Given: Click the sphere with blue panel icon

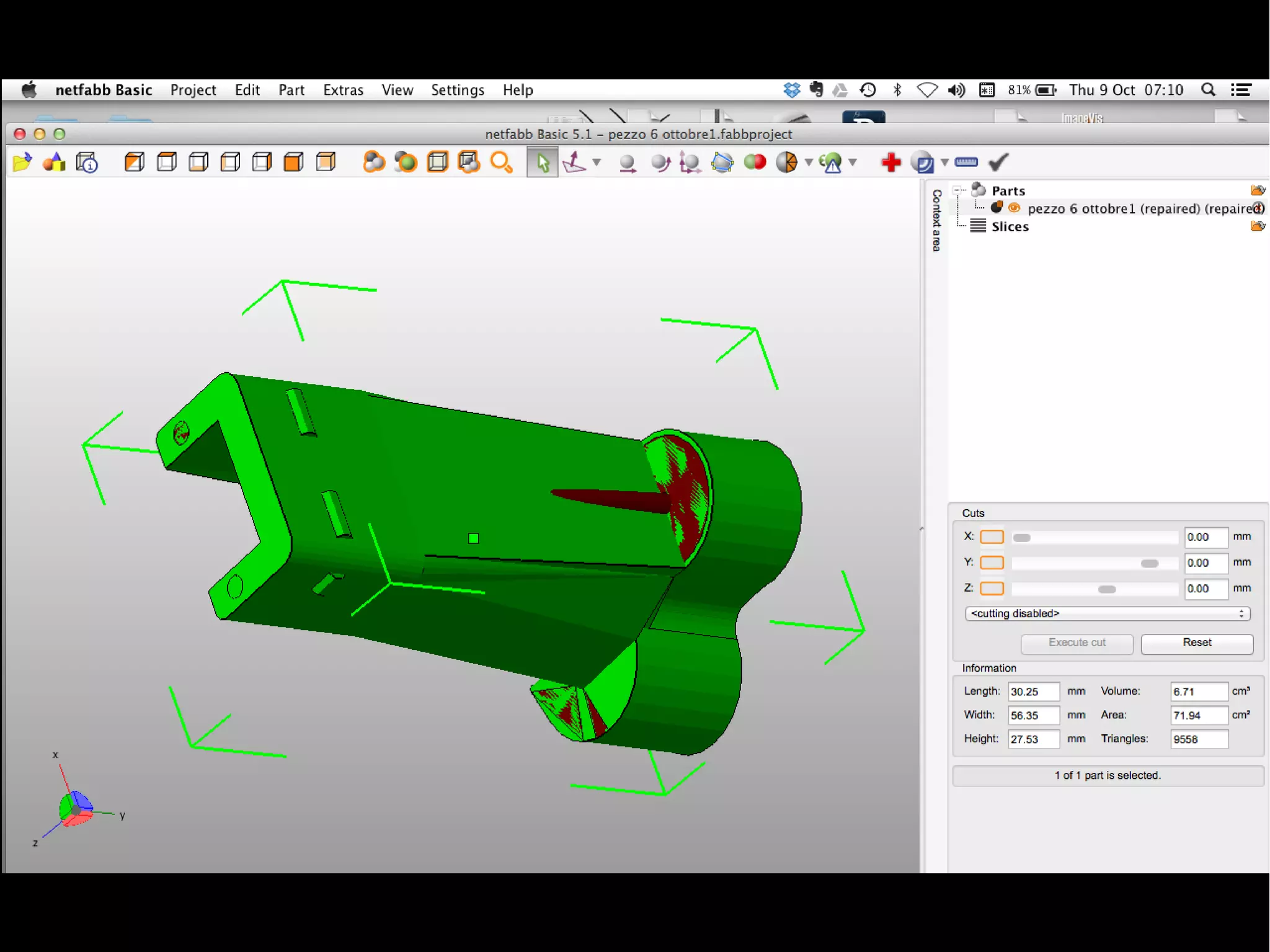Looking at the screenshot, I should (x=923, y=162).
